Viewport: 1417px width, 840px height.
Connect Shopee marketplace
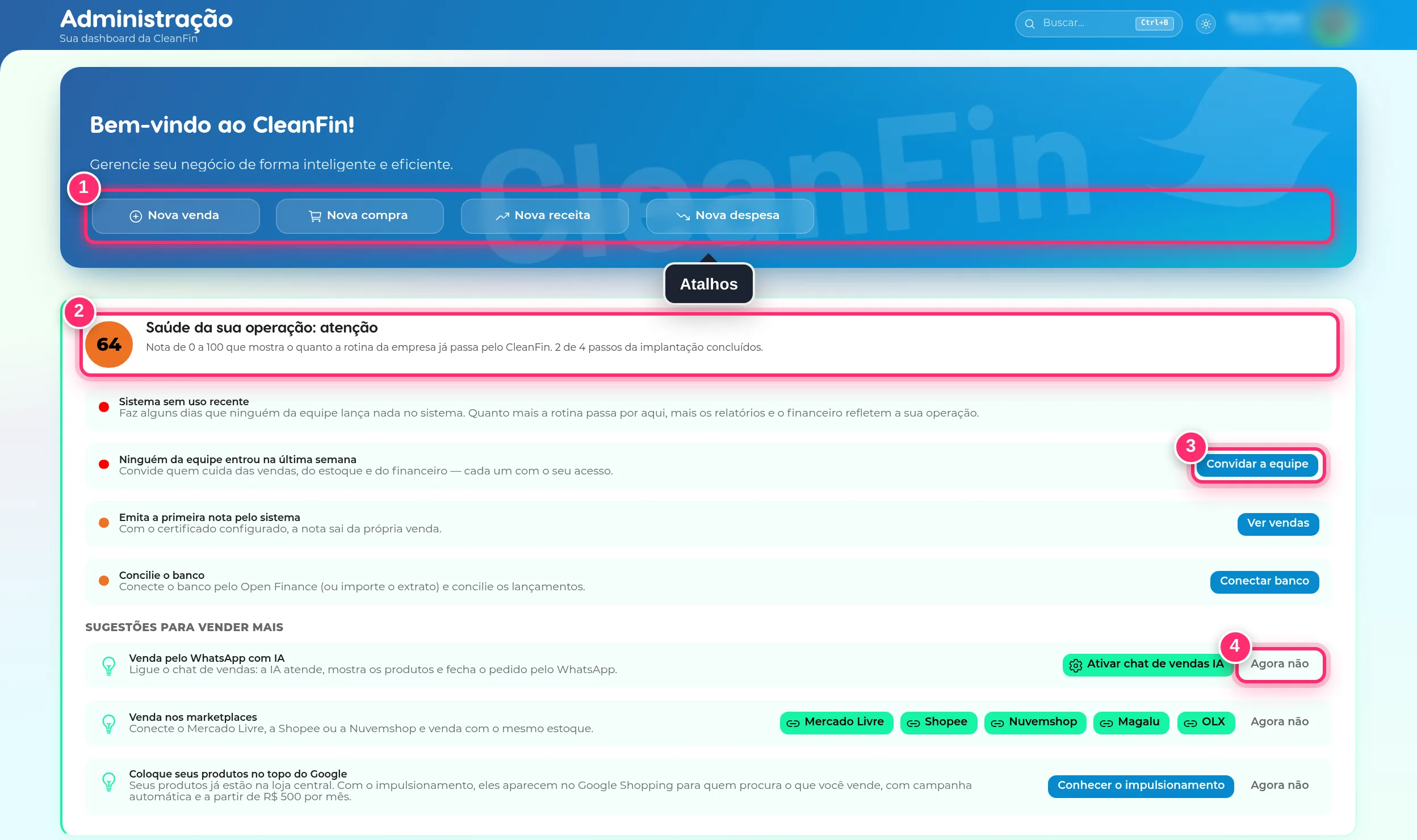[938, 723]
